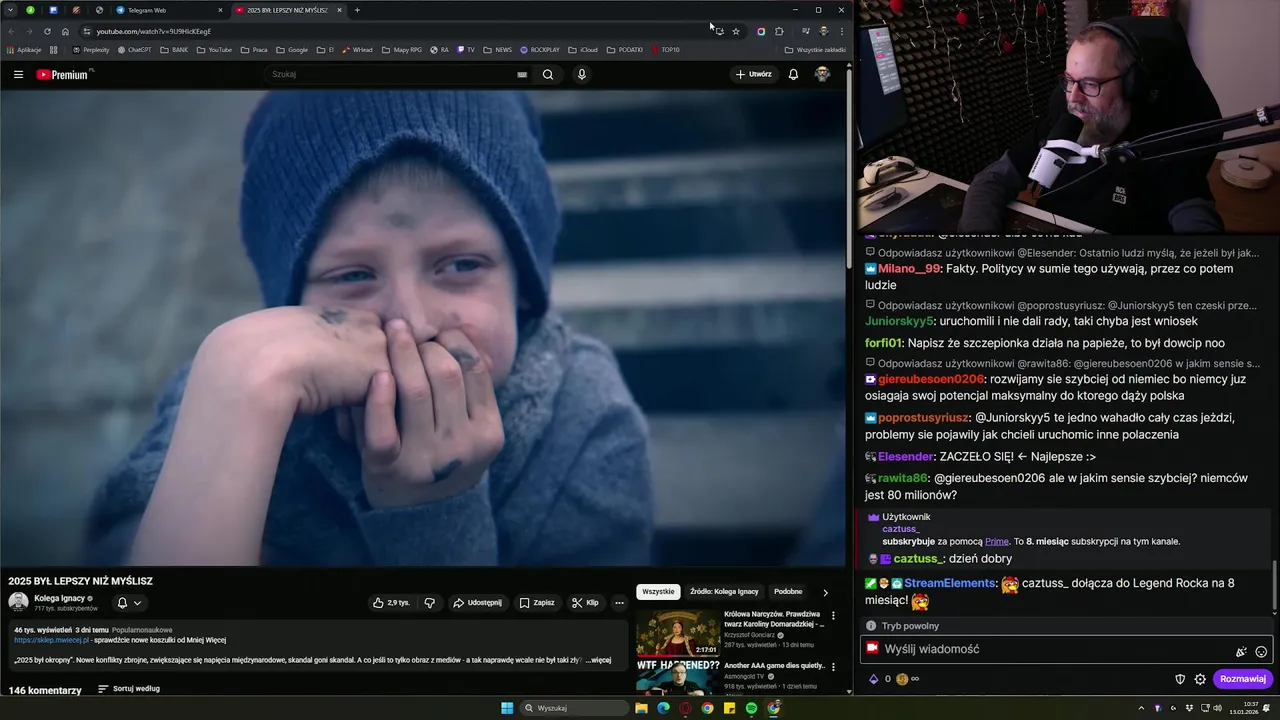
Task: Open StreamElements username in chat
Action: coord(950,583)
